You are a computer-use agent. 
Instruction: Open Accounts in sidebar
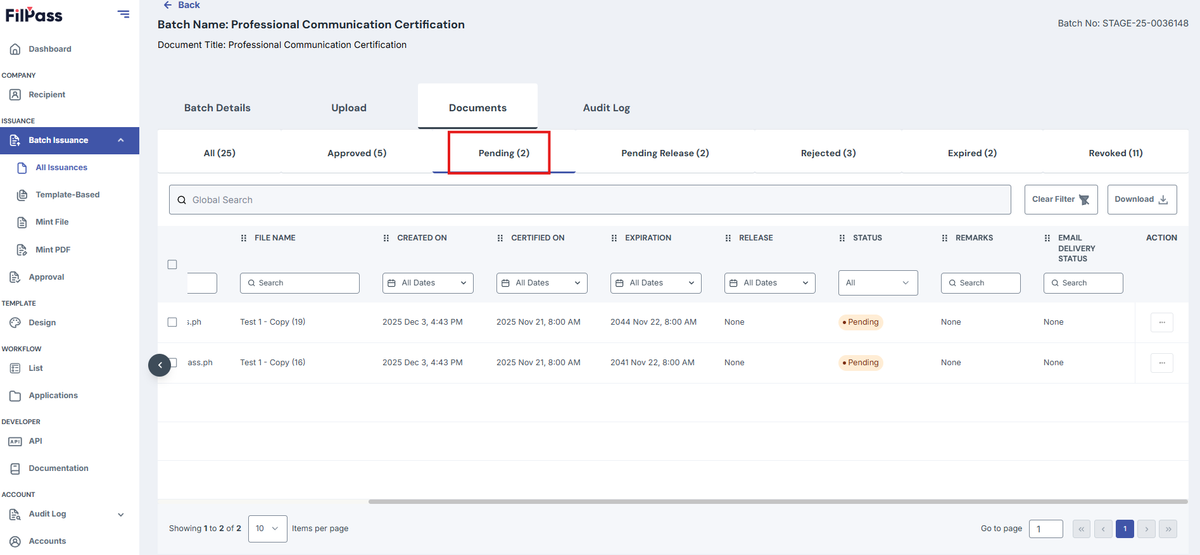click(x=47, y=541)
